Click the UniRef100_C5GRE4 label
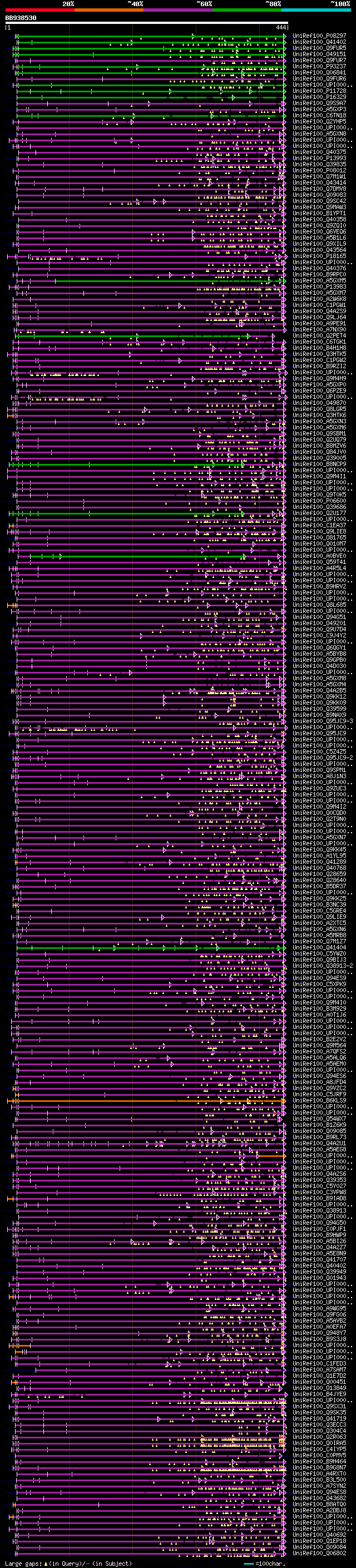 [x=319, y=911]
